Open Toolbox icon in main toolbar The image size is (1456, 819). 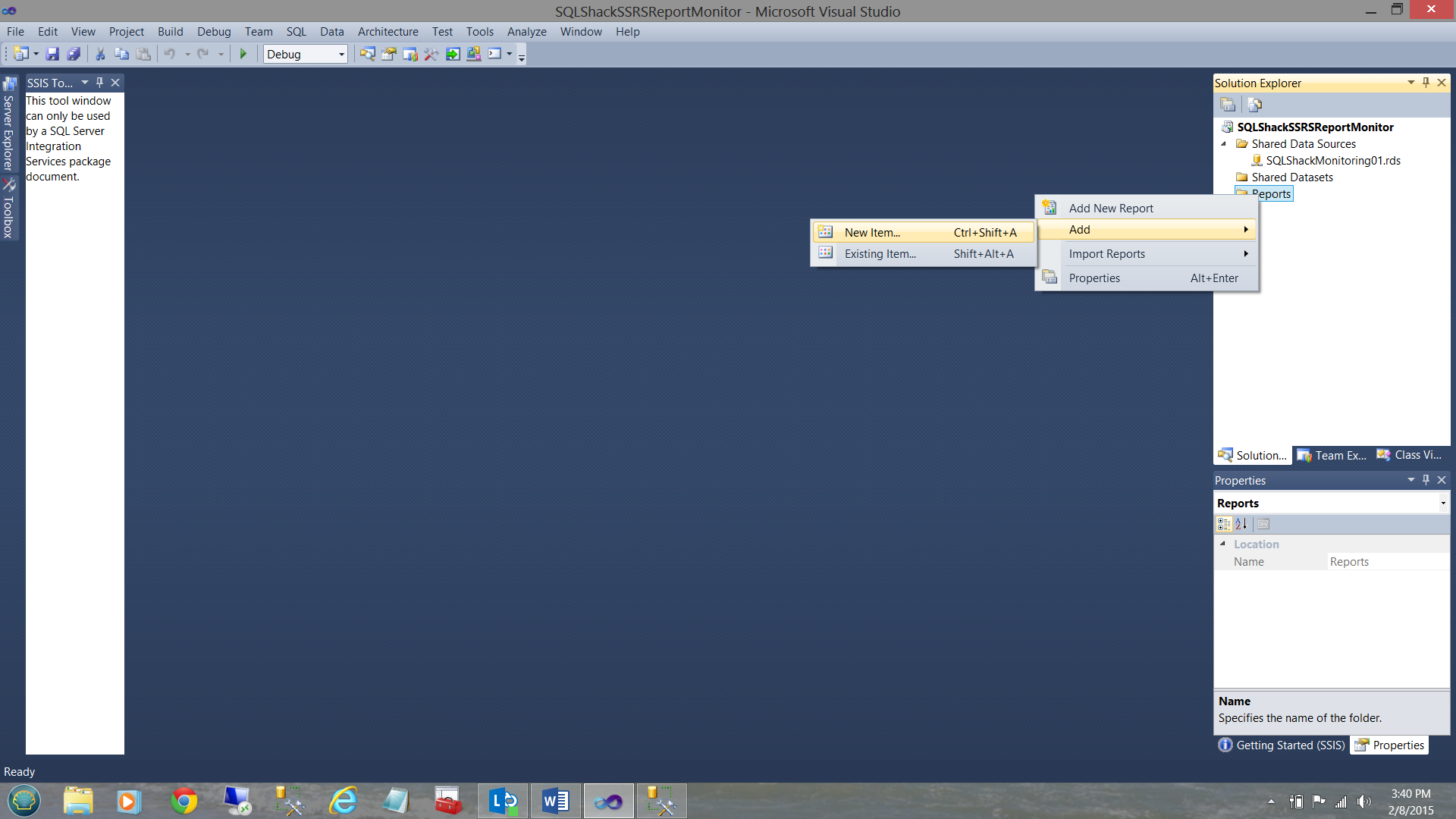(x=431, y=54)
